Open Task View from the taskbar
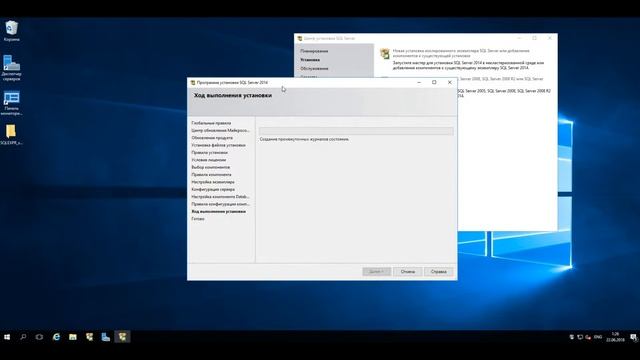The width and height of the screenshot is (640, 360). (39, 337)
